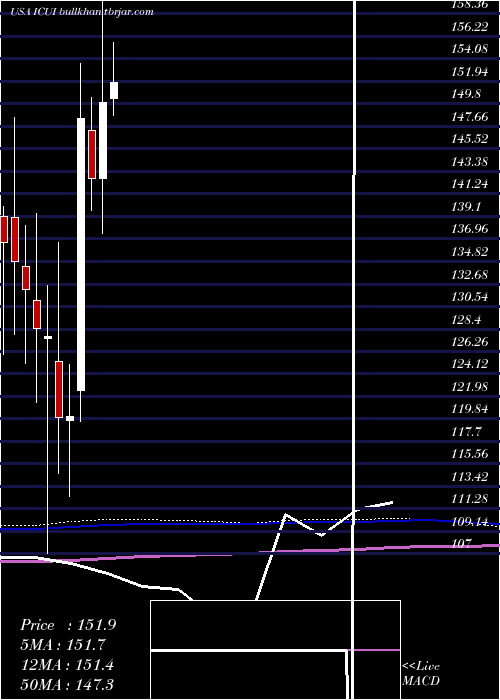The width and height of the screenshot is (500, 700).
Task: Click the 130.54 price axis label
Action: tap(470, 296)
